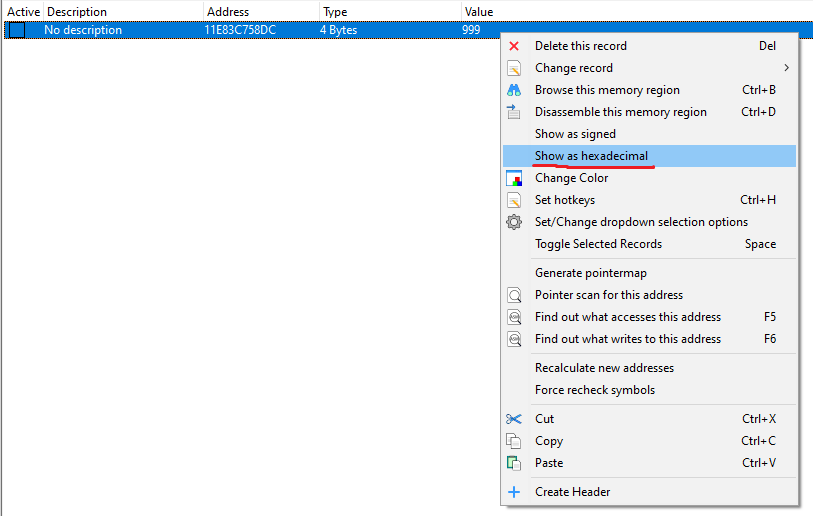This screenshot has width=813, height=516.
Task: Click the value 999 in the record
Action: click(x=471, y=30)
